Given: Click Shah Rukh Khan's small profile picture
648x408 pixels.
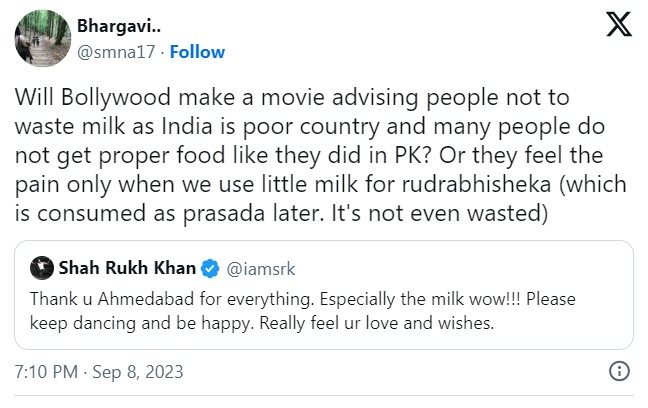Looking at the screenshot, I should pyautogui.click(x=42, y=268).
